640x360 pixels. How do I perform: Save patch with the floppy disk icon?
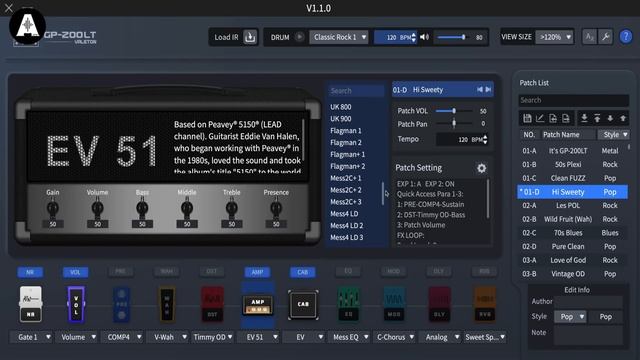(x=527, y=118)
